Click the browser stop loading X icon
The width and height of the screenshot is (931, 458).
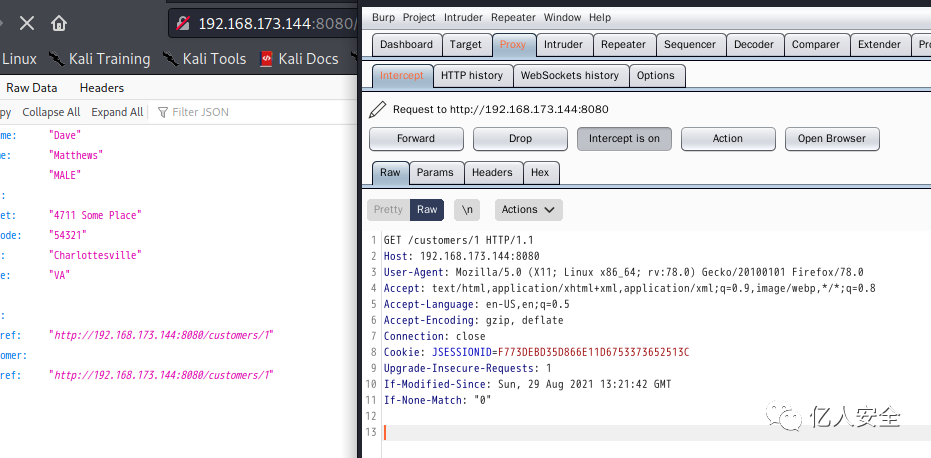tap(27, 24)
